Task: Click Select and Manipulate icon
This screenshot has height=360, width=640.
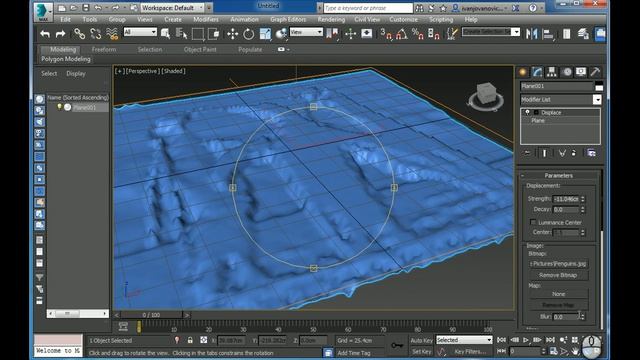Action: pos(350,34)
